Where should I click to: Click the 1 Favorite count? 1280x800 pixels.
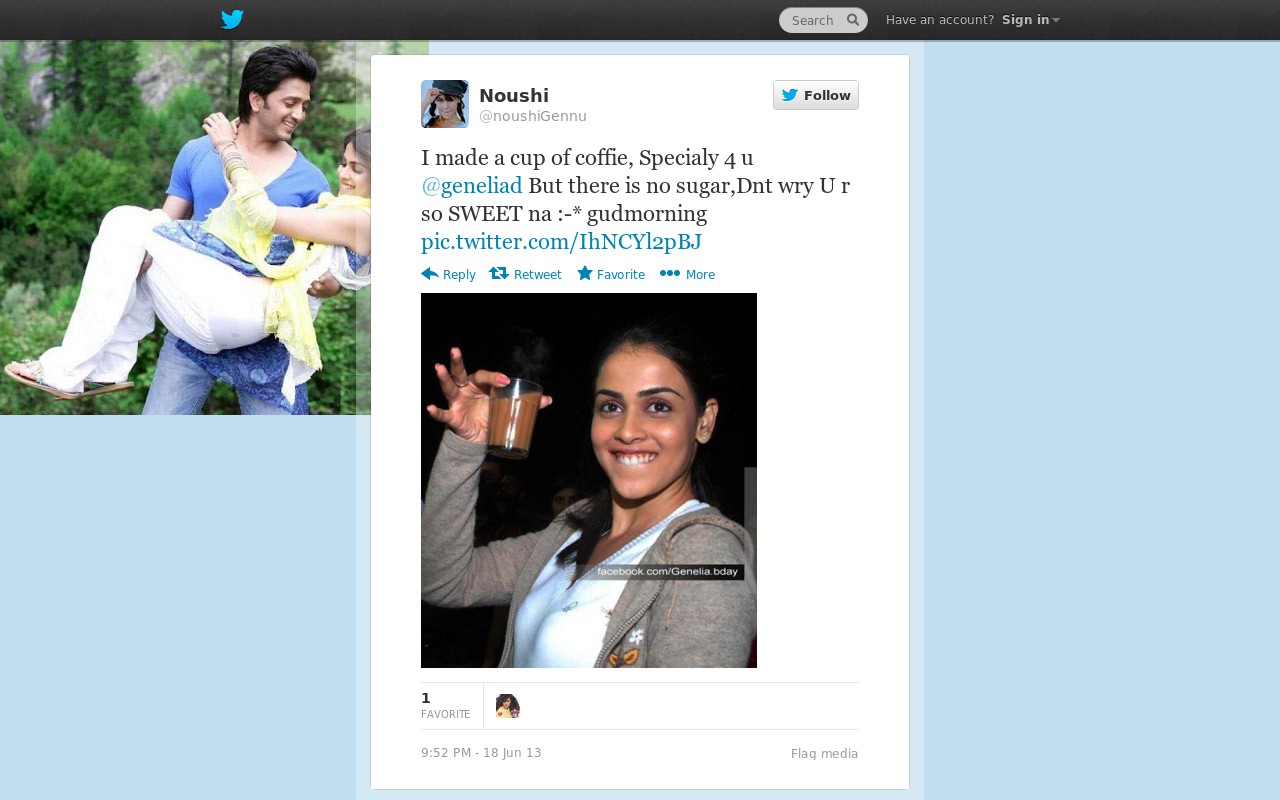point(446,705)
